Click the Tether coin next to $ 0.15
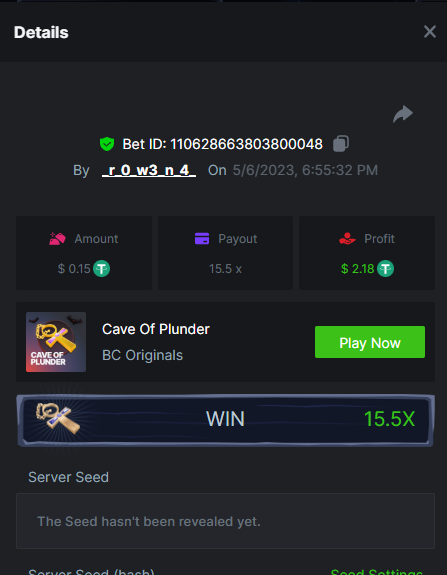 coord(101,269)
